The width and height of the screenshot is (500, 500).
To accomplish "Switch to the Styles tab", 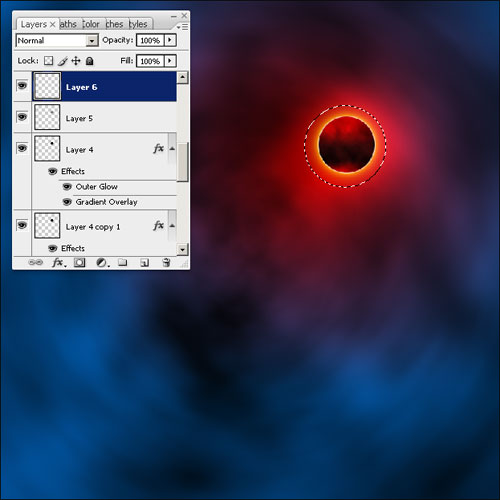I will 138,24.
